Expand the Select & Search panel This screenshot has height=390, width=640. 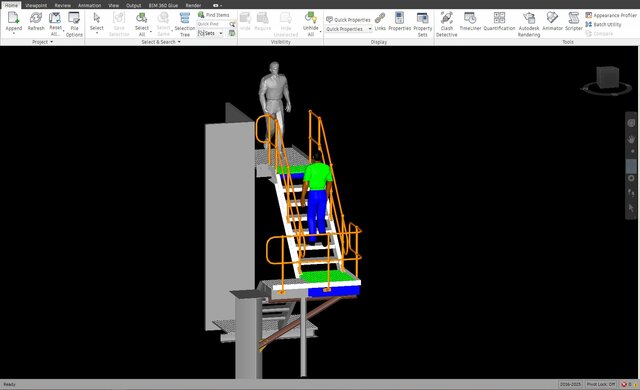point(161,42)
